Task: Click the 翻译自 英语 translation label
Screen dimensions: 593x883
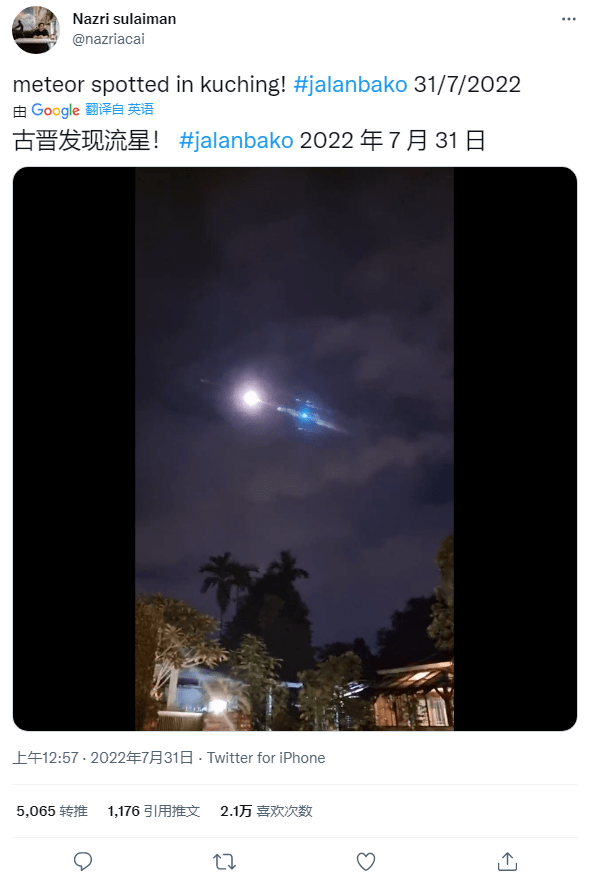Action: 119,109
